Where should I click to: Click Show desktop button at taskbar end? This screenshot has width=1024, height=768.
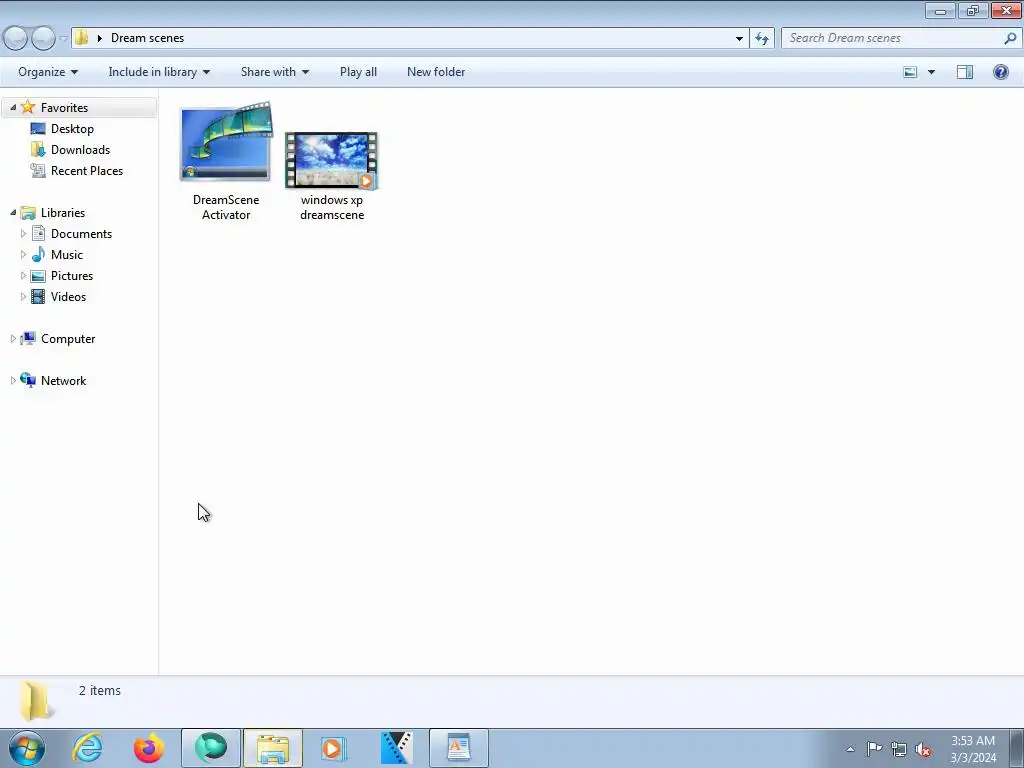[x=1016, y=748]
